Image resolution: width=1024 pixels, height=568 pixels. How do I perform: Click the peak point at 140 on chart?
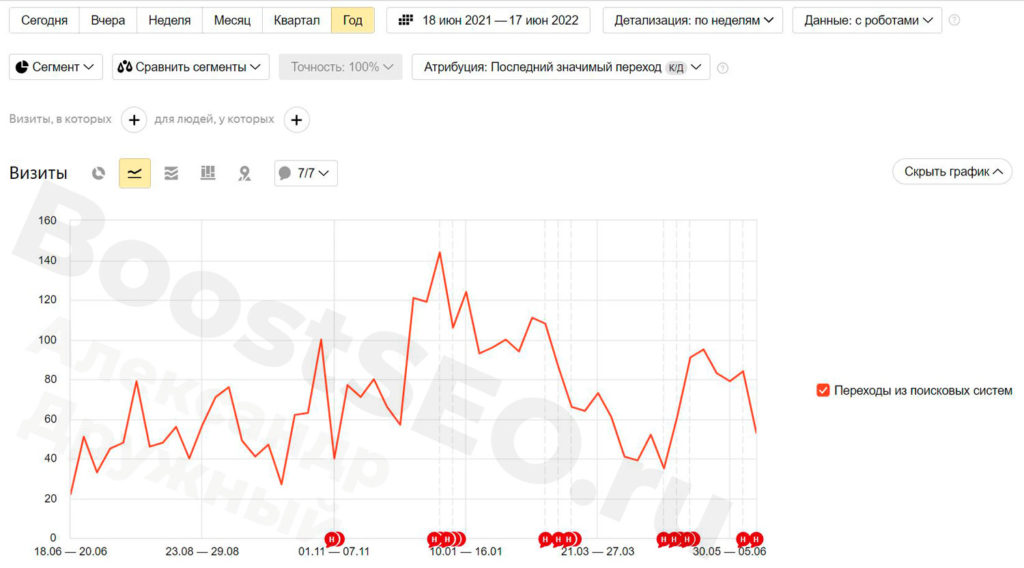click(440, 253)
